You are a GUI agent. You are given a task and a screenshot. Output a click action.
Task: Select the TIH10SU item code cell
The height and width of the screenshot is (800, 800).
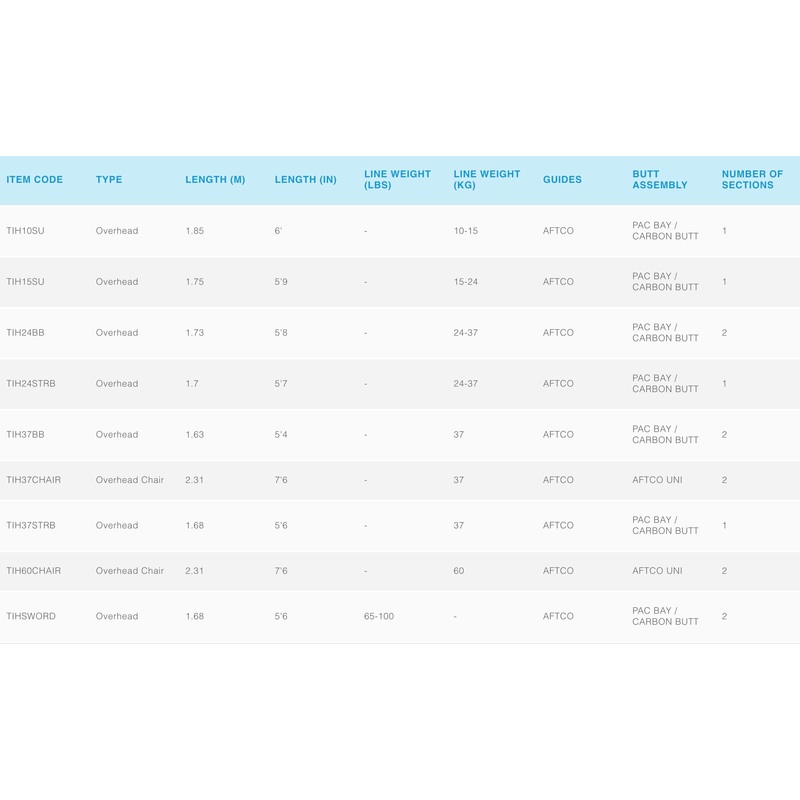(x=25, y=231)
